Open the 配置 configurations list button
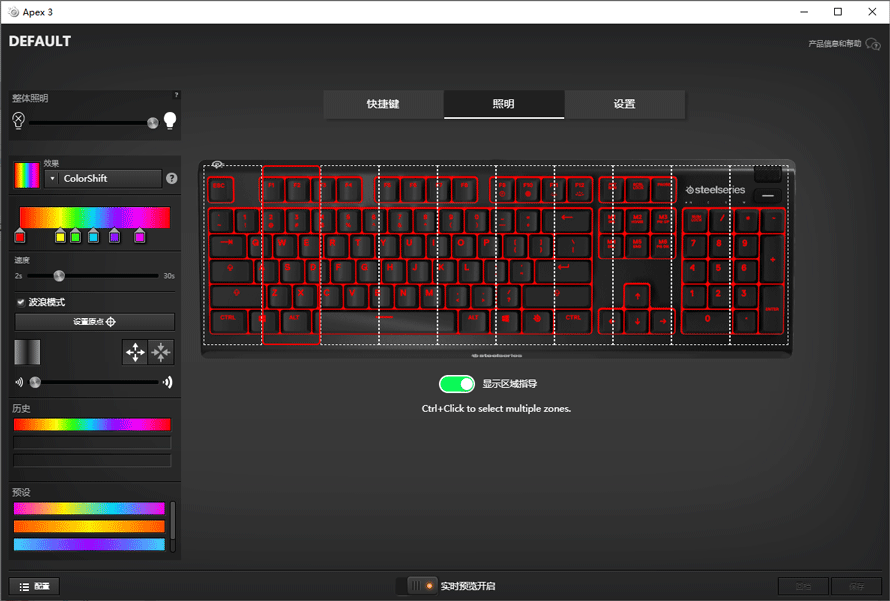 (34, 586)
